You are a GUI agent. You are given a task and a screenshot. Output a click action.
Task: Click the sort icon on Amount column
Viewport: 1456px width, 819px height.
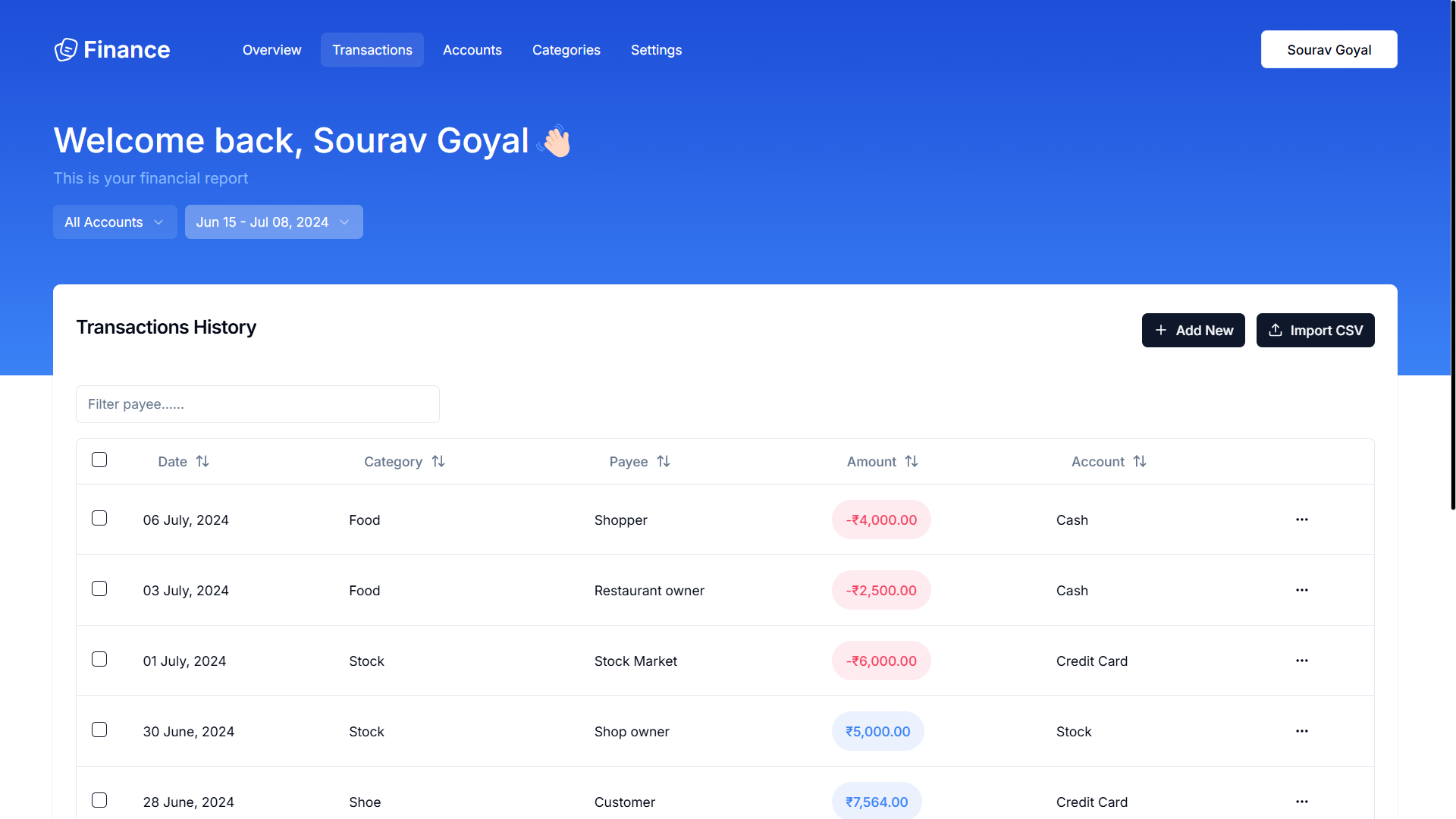(x=911, y=461)
